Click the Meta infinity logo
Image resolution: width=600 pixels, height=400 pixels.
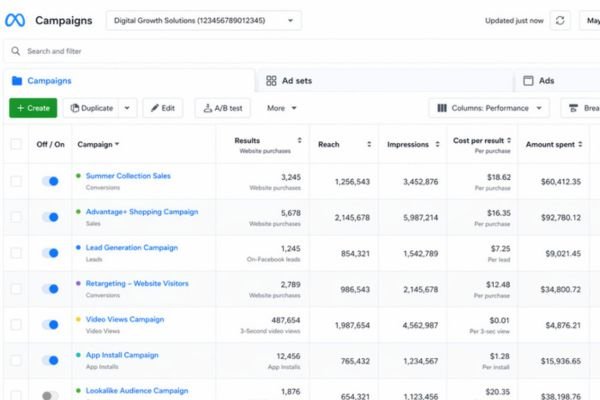(15, 20)
